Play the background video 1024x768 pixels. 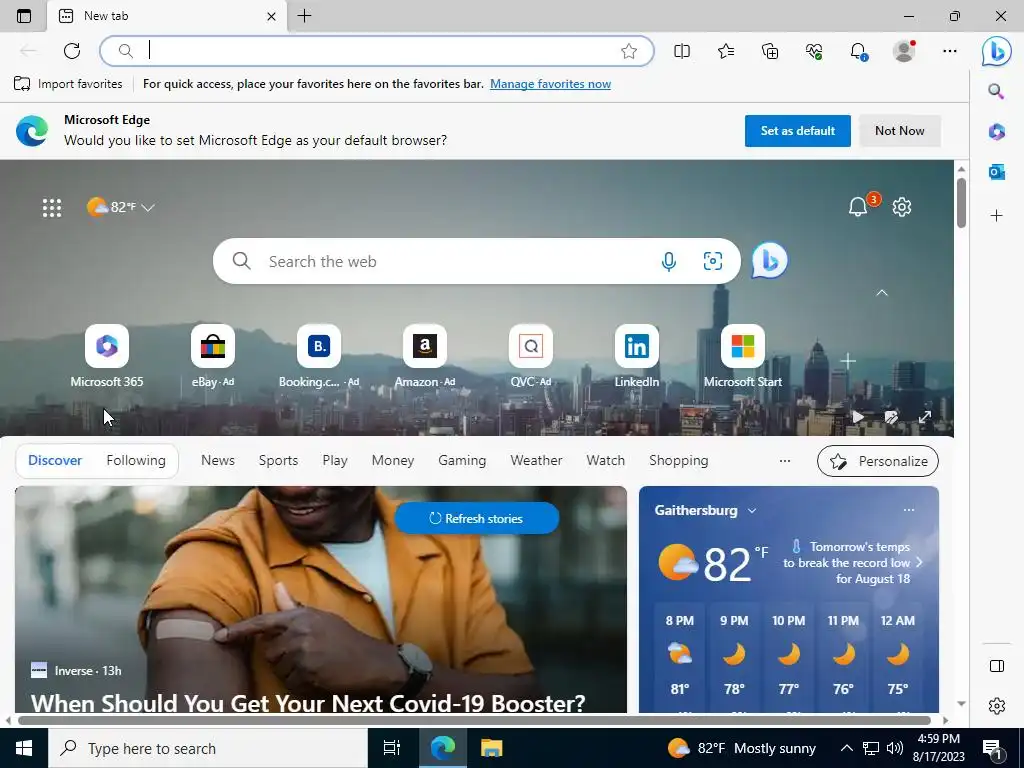858,417
